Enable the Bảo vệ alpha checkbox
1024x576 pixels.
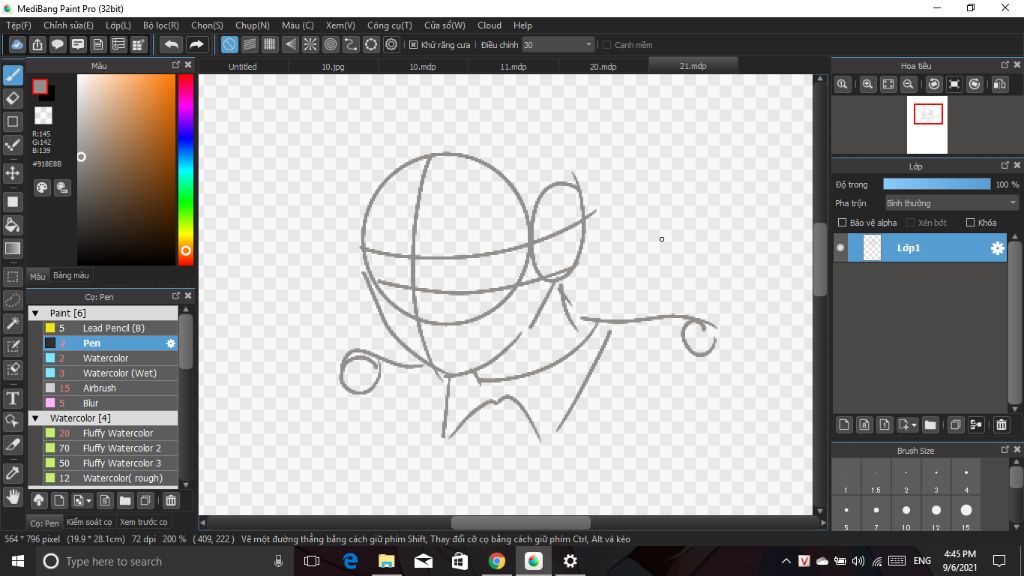[842, 223]
